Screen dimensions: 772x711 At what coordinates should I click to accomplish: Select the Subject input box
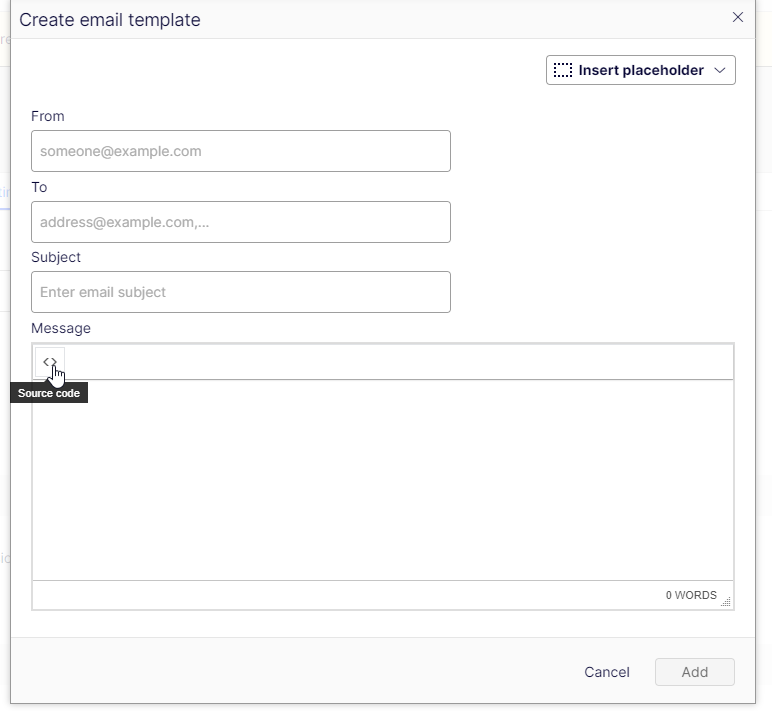[x=241, y=292]
